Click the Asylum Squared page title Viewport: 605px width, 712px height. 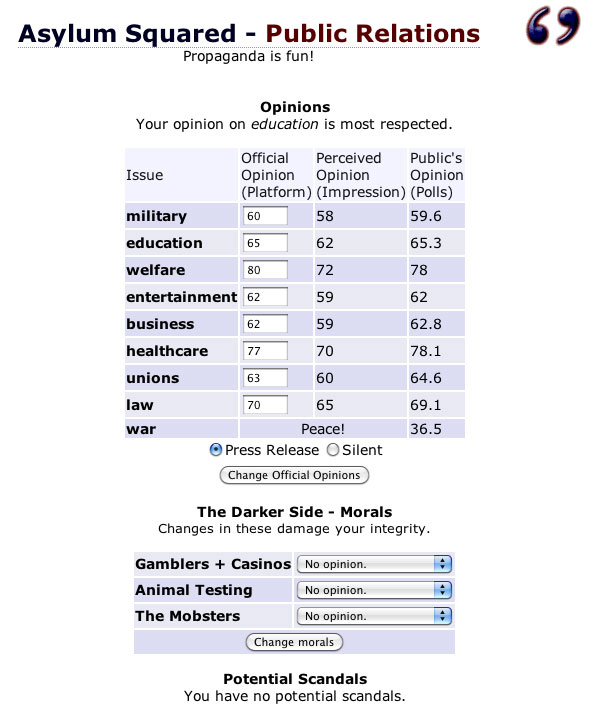pyautogui.click(x=120, y=33)
